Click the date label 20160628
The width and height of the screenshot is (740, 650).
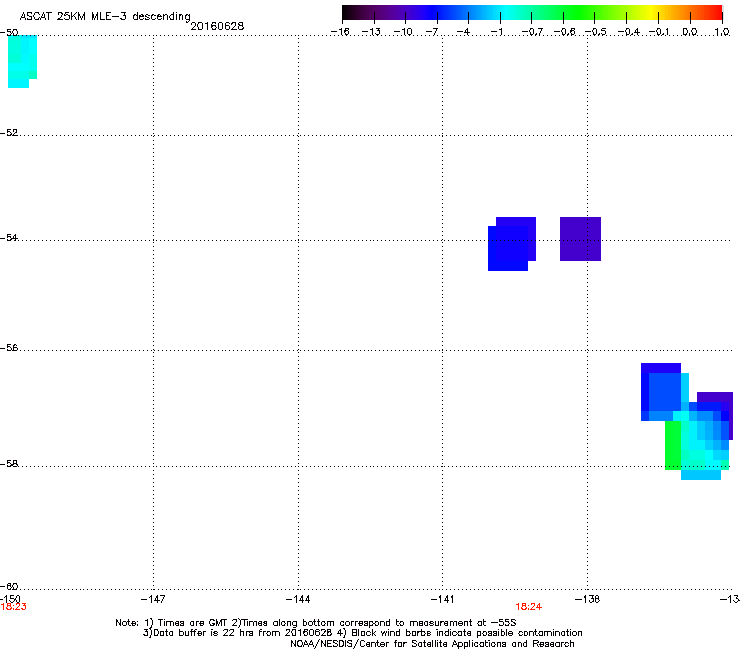coord(217,26)
